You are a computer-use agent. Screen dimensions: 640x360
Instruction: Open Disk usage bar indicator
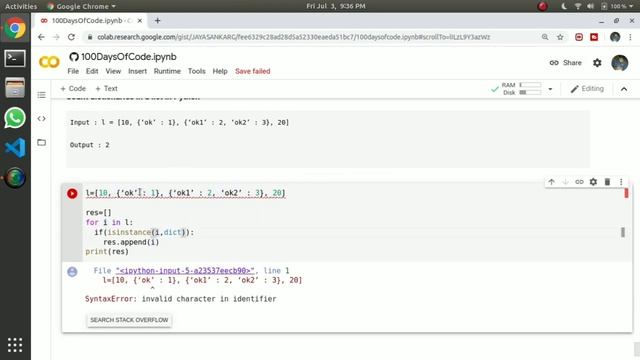530,93
